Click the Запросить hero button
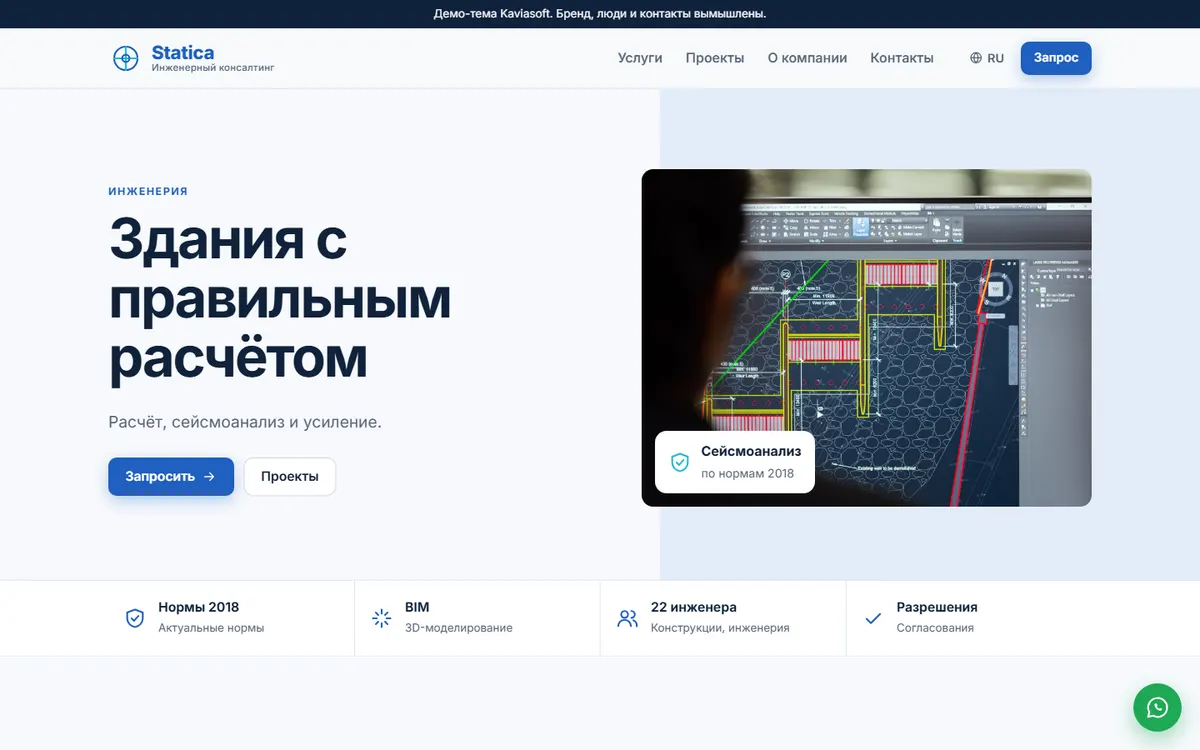Screen dimensions: 1200x750 click(x=171, y=476)
